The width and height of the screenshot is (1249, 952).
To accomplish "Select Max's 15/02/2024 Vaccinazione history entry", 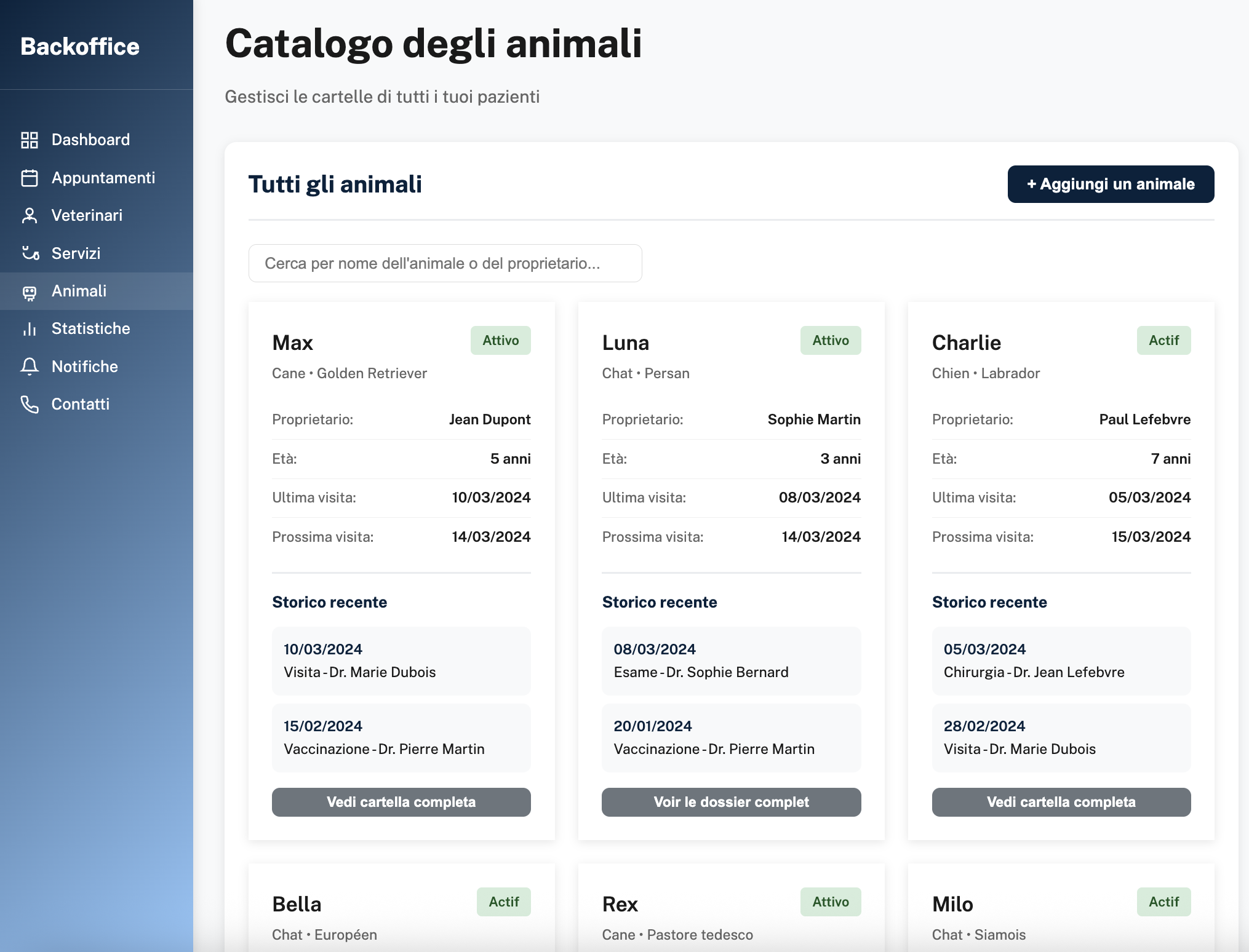I will (401, 737).
